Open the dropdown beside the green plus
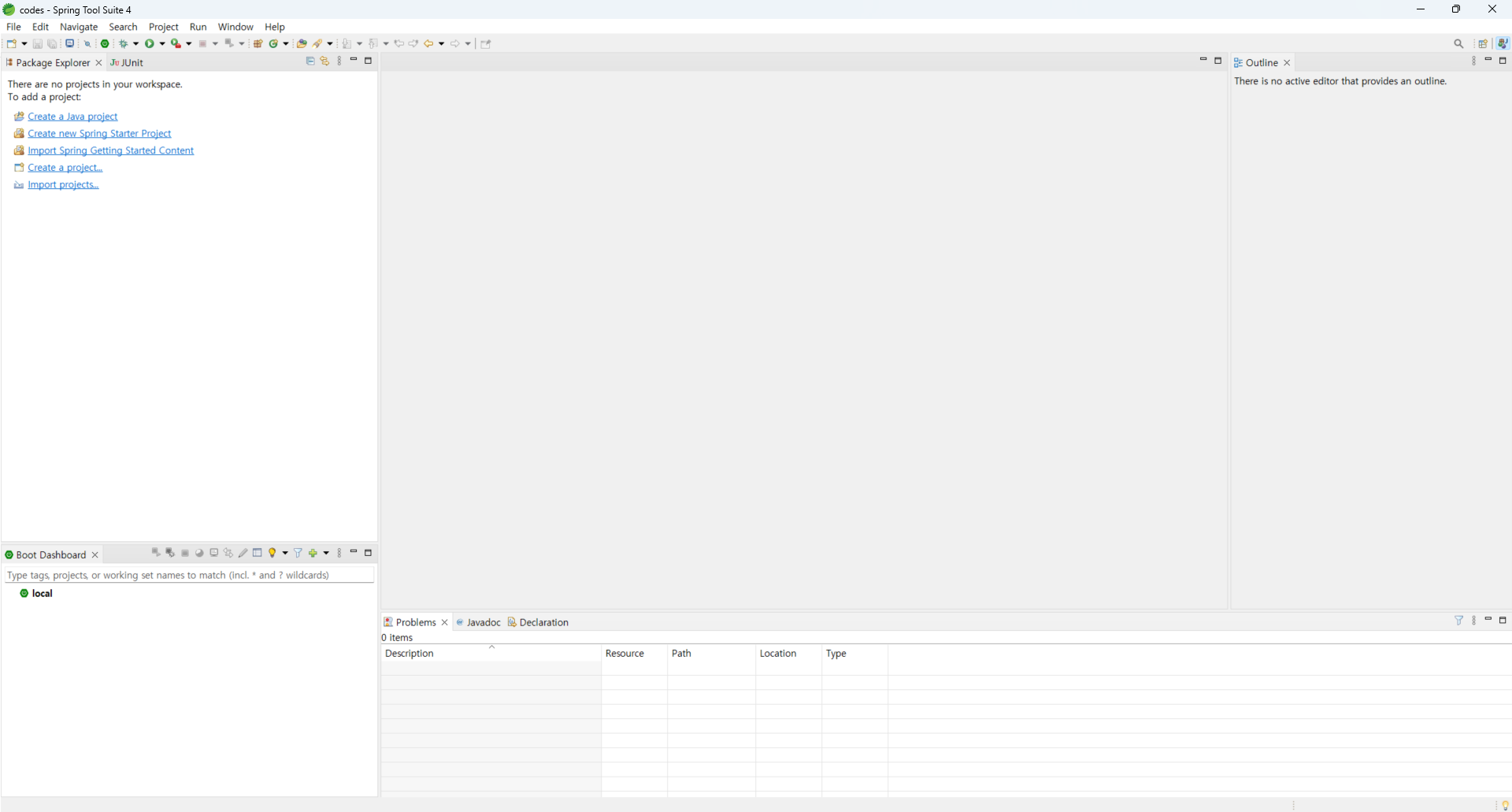Image resolution: width=1512 pixels, height=812 pixels. click(x=326, y=553)
